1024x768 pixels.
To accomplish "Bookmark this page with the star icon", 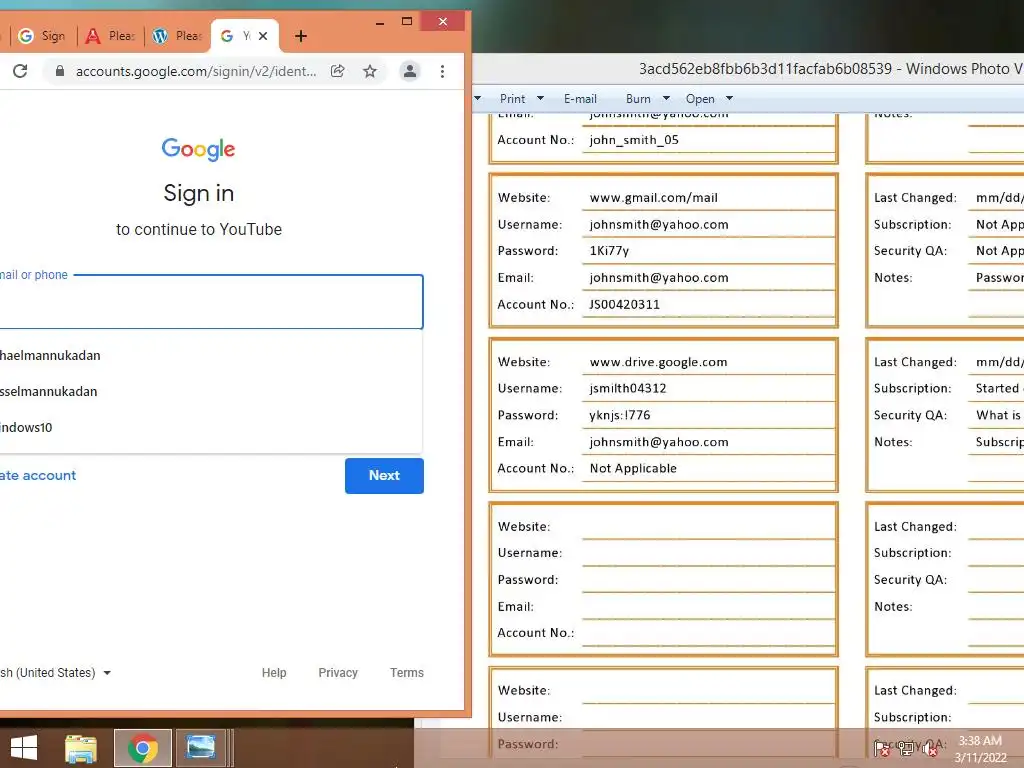I will click(x=370, y=71).
